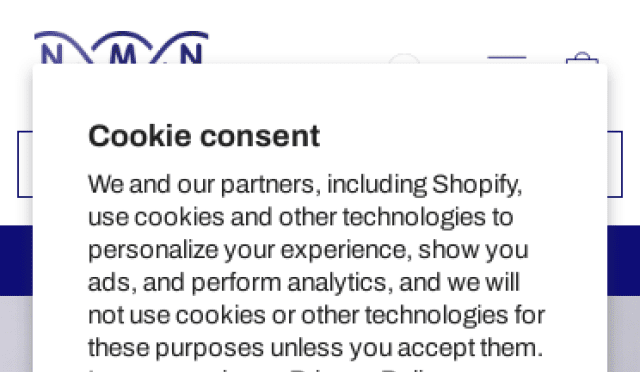
Task: Click the first N in the logo
Action: click(x=52, y=55)
